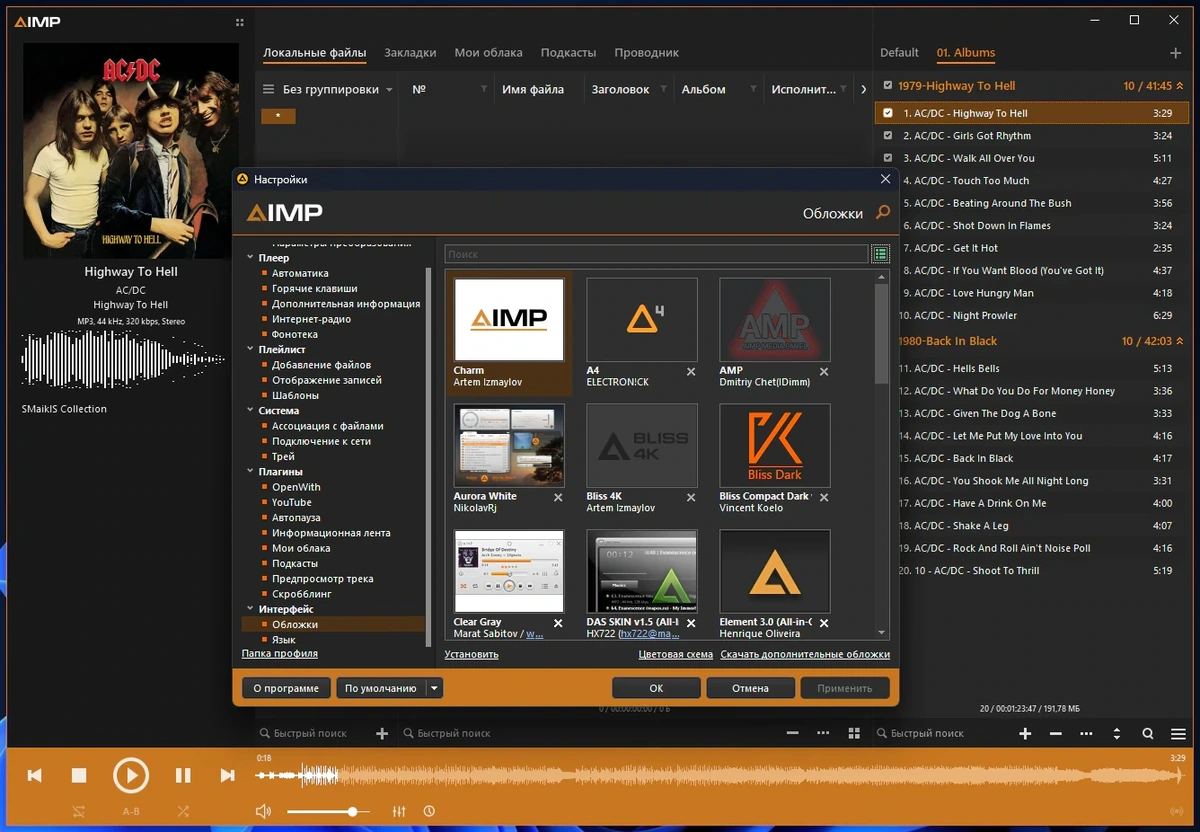The image size is (1200, 832).
Task: Pause the current track
Action: point(183,775)
